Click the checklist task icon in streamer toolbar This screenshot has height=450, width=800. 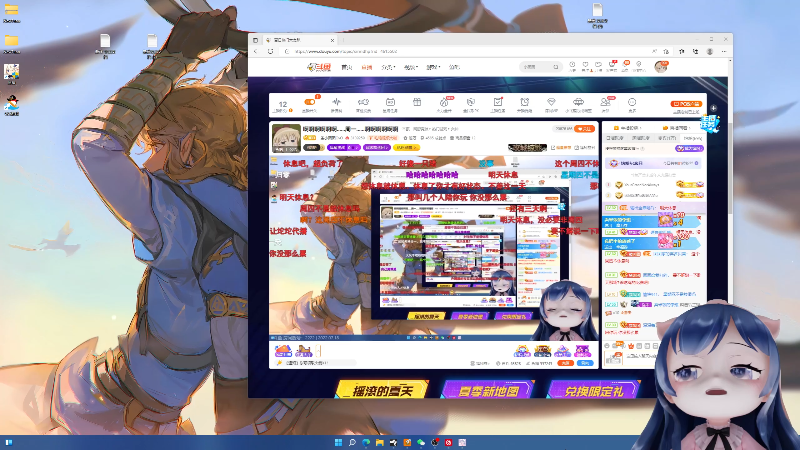click(497, 102)
